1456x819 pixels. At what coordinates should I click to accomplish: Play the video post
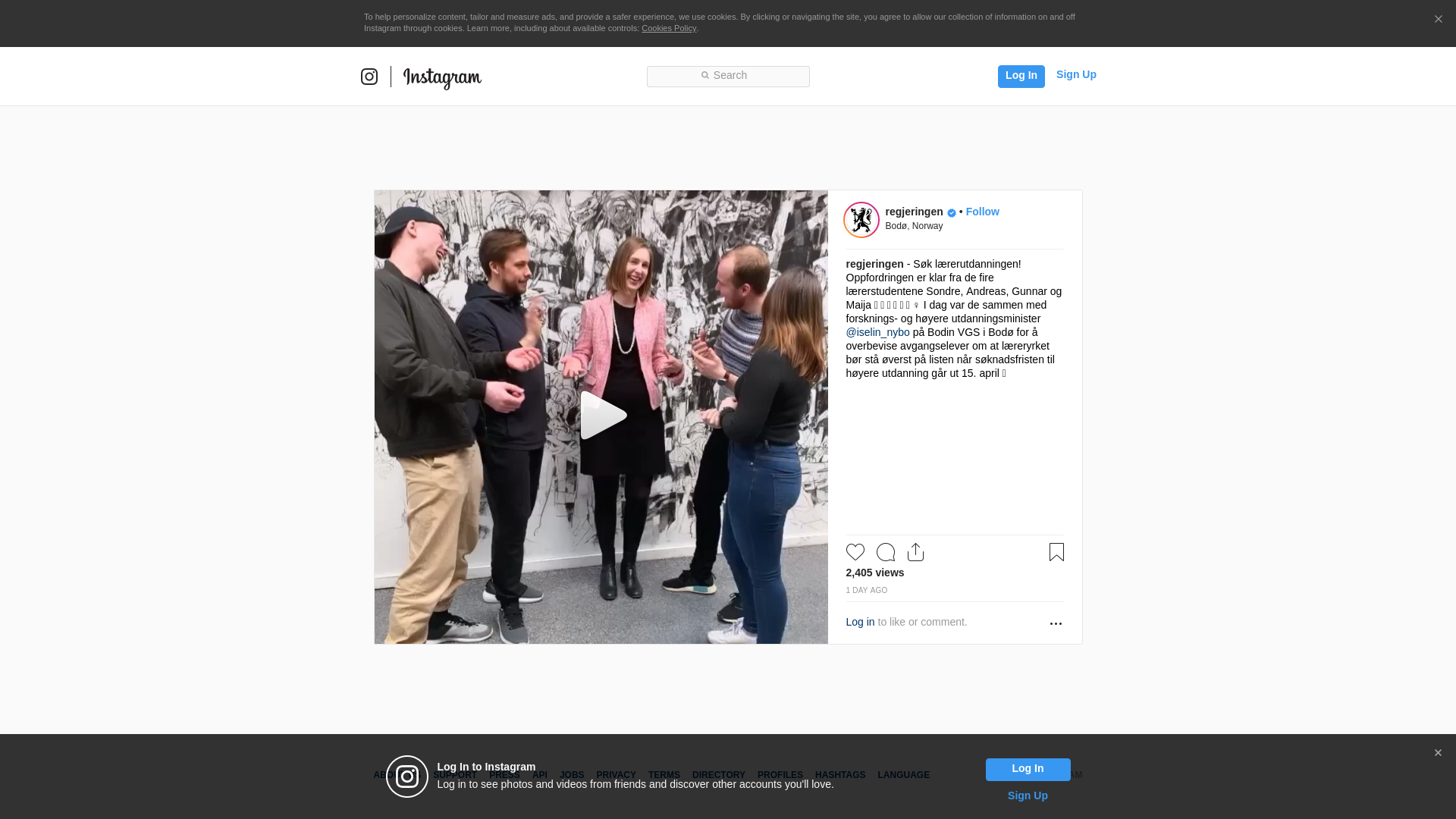[603, 416]
